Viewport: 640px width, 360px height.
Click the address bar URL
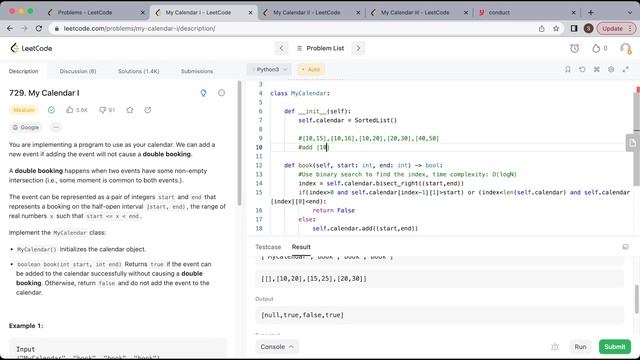[139, 29]
